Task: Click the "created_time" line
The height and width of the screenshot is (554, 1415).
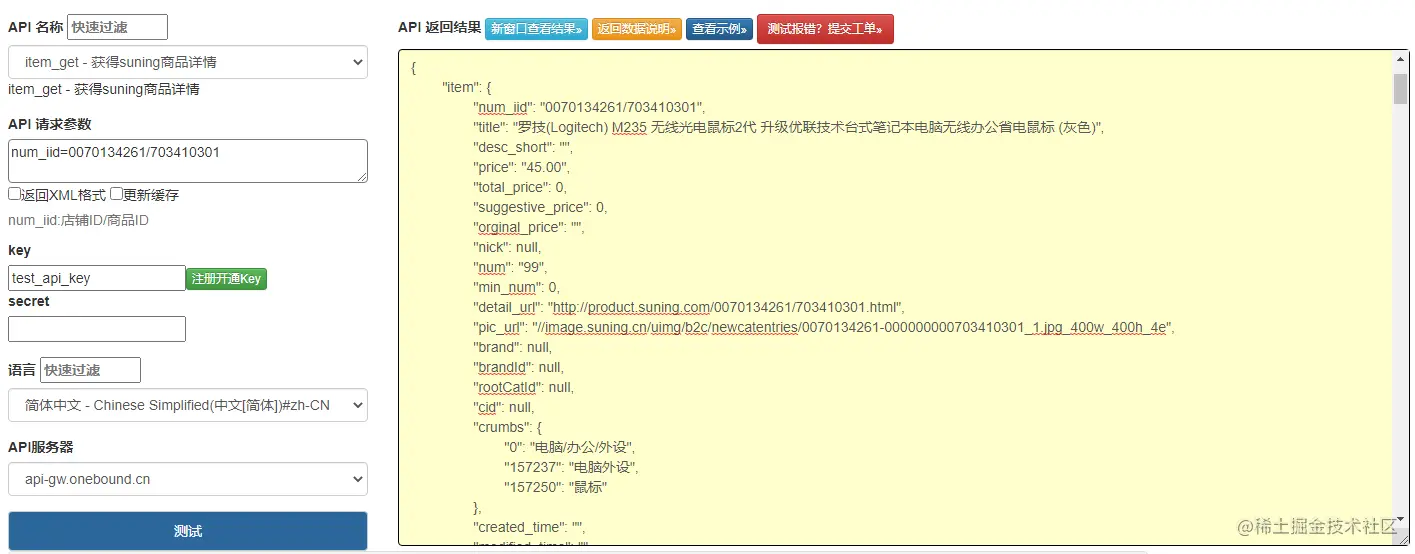Action: (528, 527)
